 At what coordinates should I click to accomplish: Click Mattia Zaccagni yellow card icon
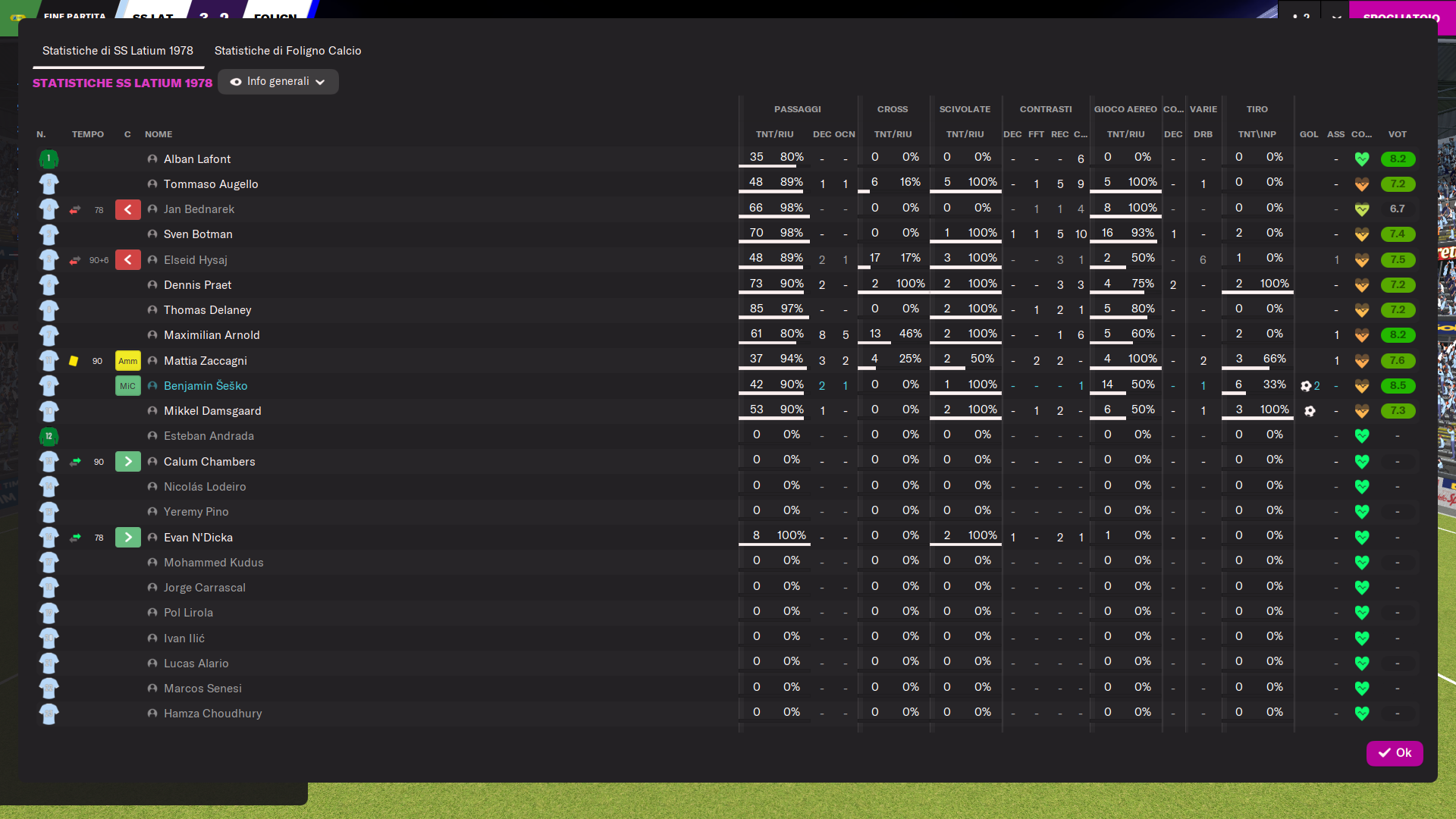pyautogui.click(x=74, y=361)
